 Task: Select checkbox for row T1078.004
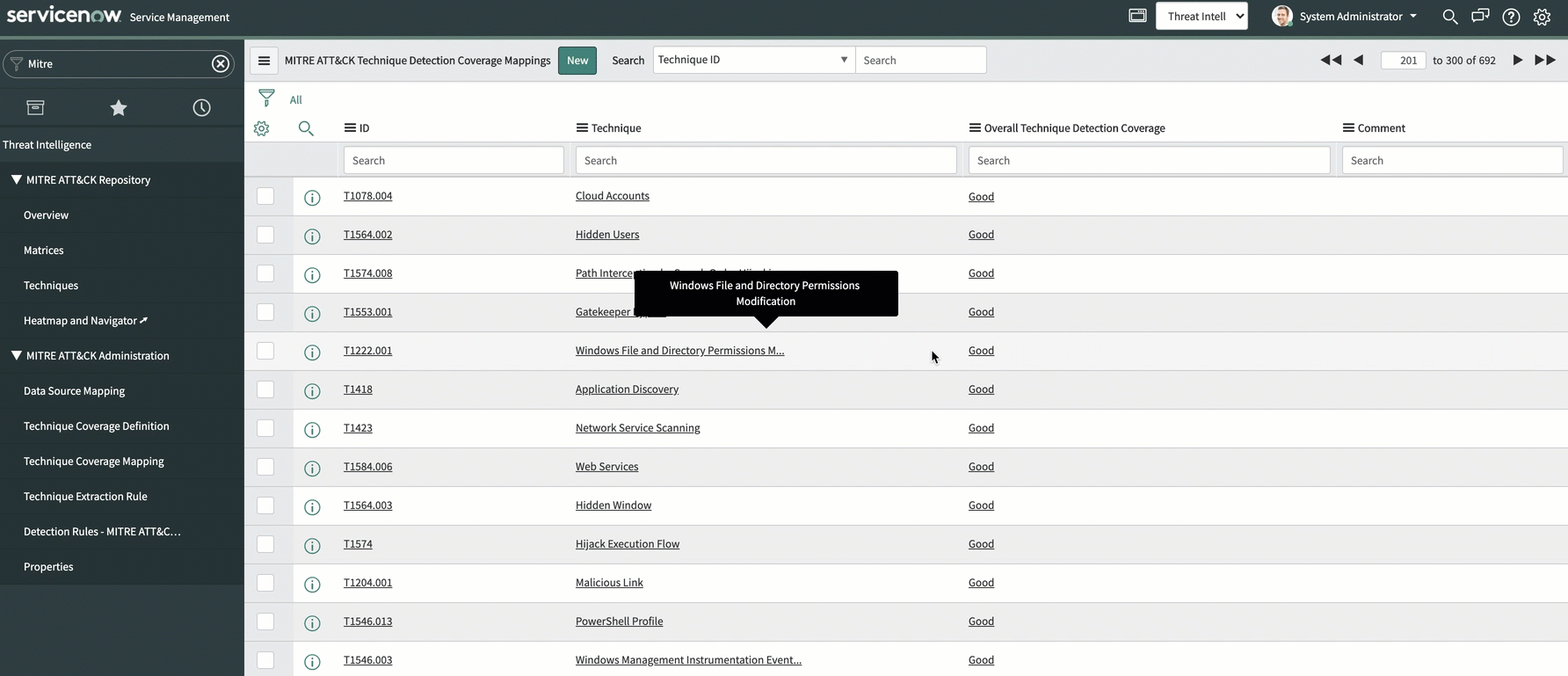(265, 196)
